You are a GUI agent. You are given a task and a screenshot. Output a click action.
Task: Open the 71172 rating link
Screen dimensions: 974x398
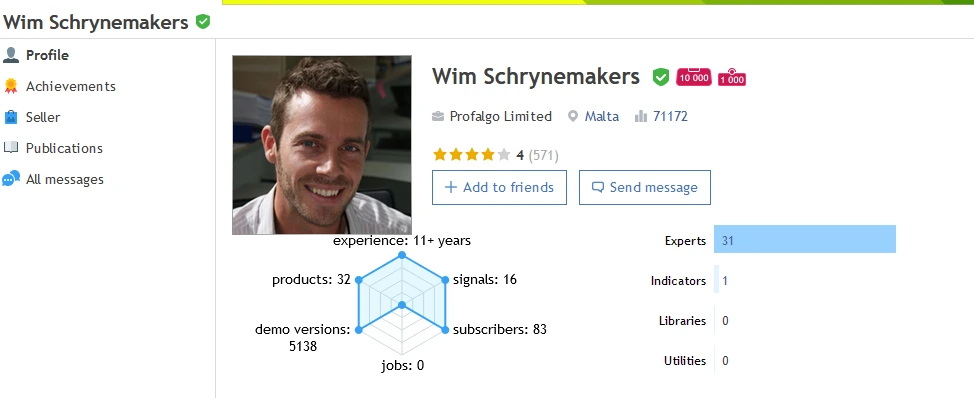(670, 116)
